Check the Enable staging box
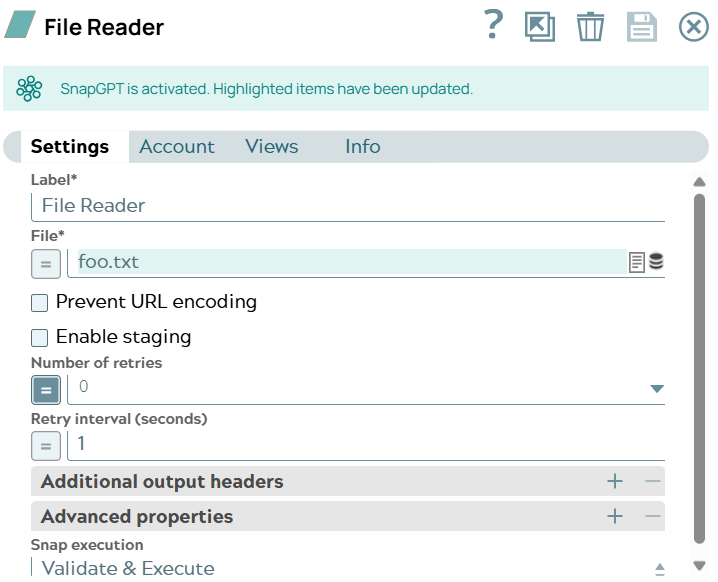 40,337
